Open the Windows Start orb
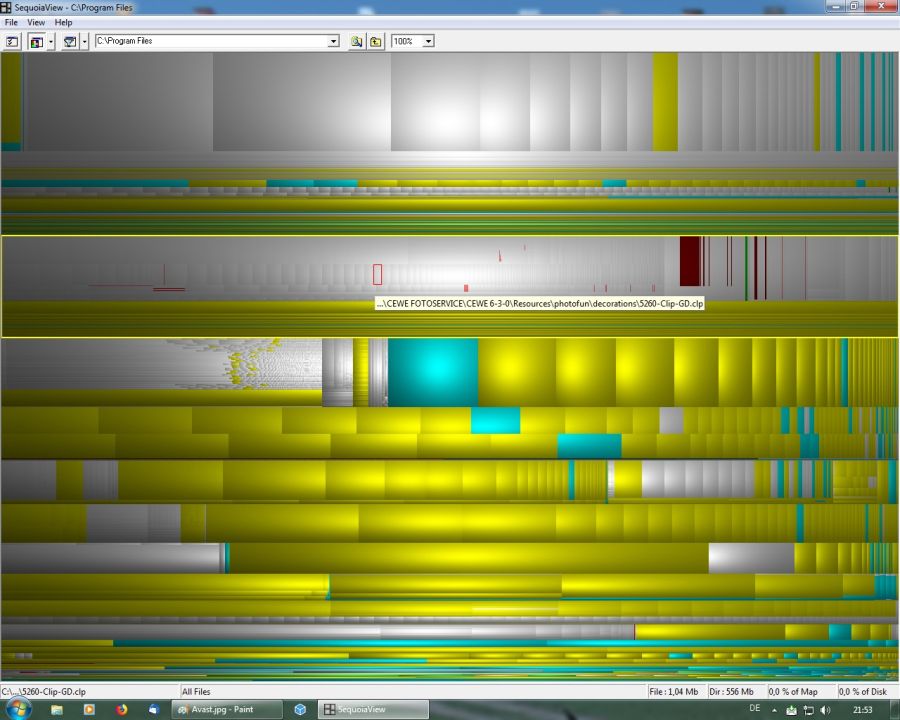The width and height of the screenshot is (900, 720). coord(18,710)
